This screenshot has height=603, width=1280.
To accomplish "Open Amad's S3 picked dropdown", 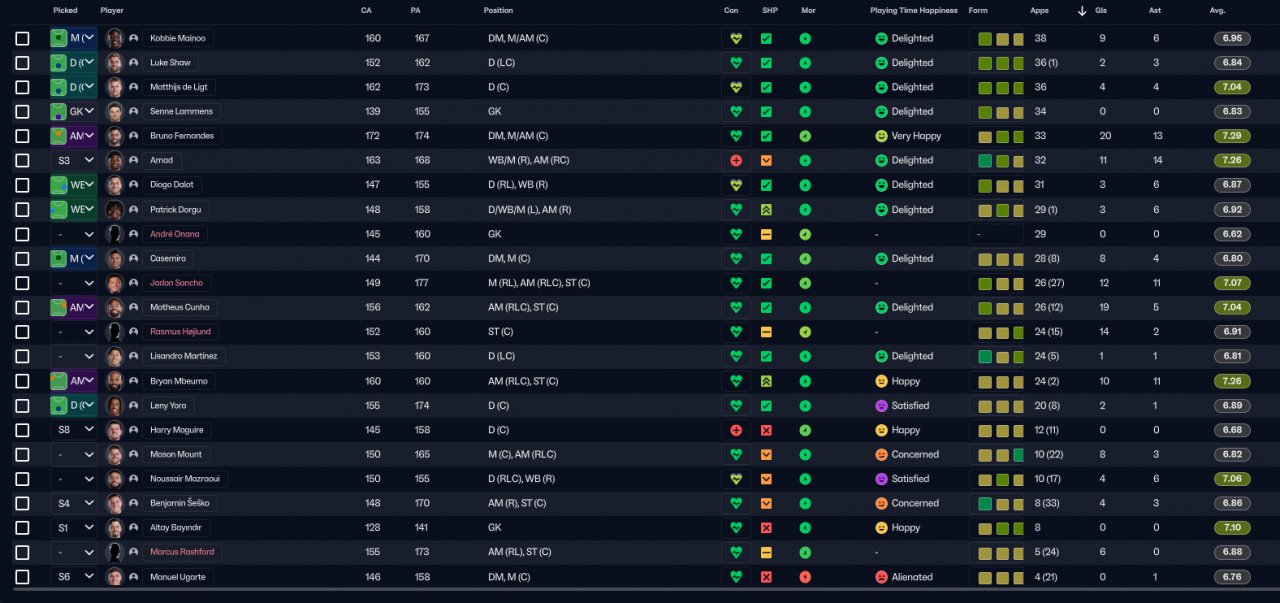I will (74, 160).
